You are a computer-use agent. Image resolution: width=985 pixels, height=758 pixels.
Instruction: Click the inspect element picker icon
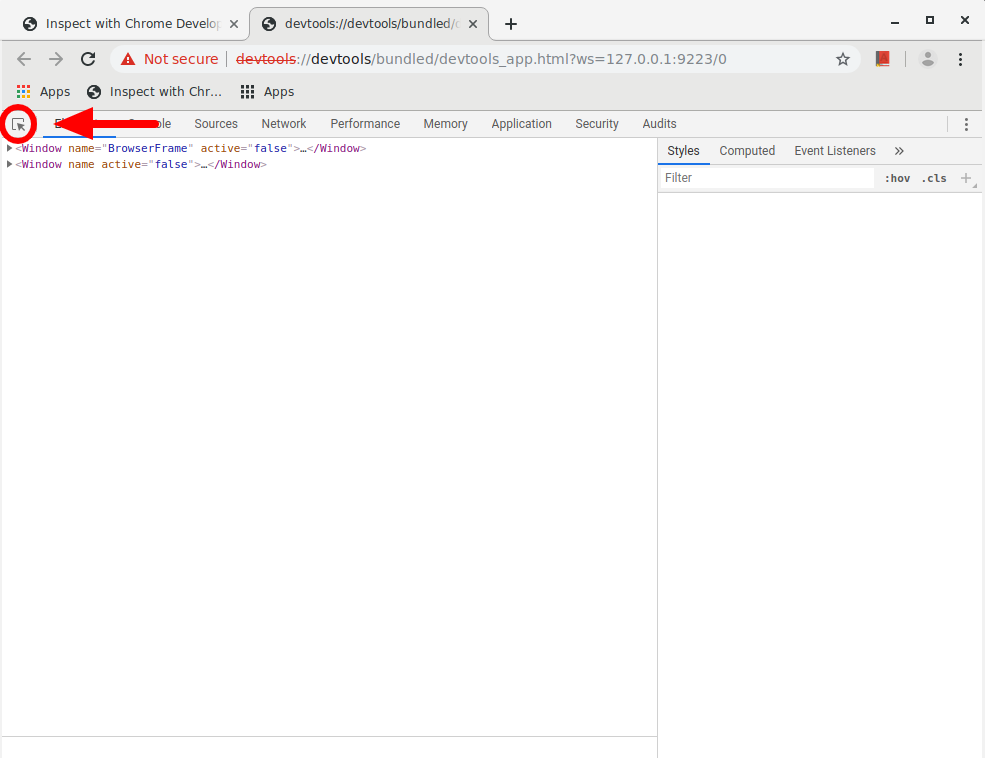(x=18, y=124)
